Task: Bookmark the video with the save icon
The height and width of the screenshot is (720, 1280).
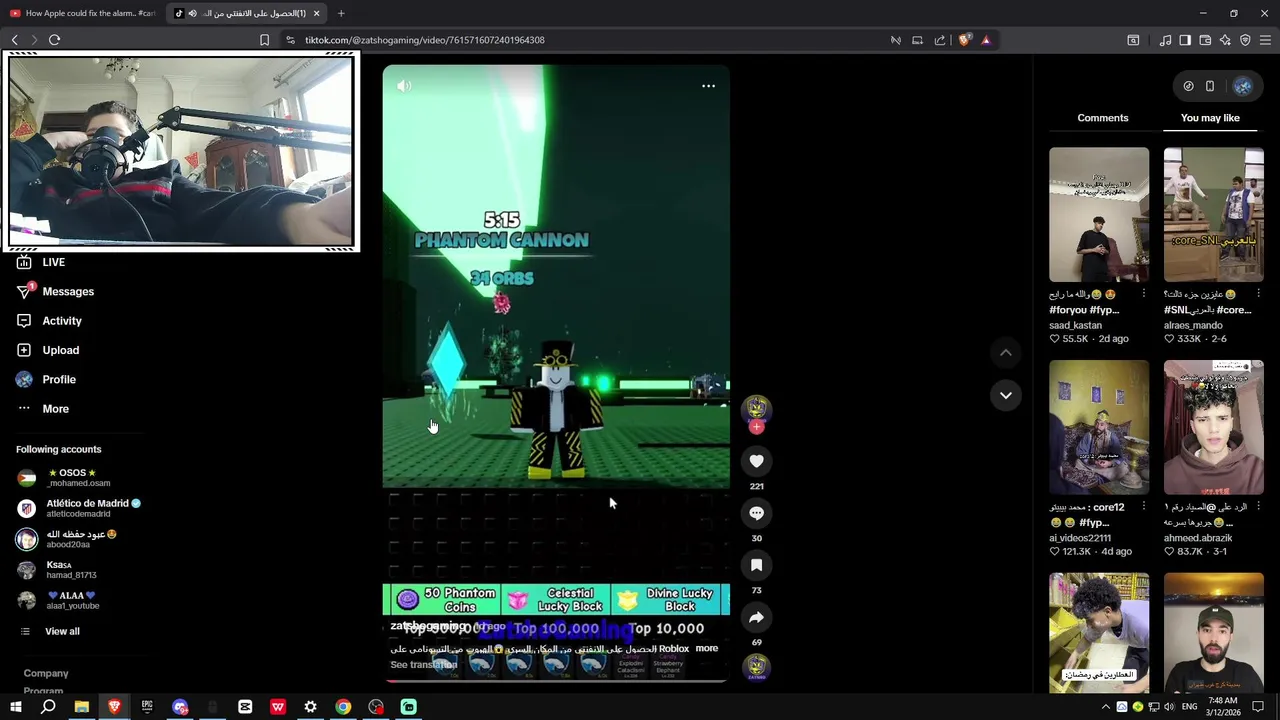Action: point(756,565)
